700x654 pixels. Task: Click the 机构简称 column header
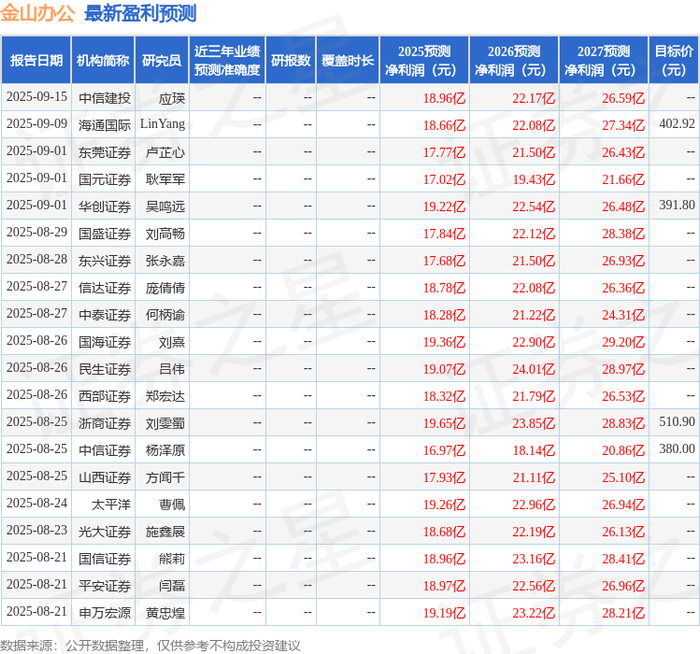coord(103,60)
